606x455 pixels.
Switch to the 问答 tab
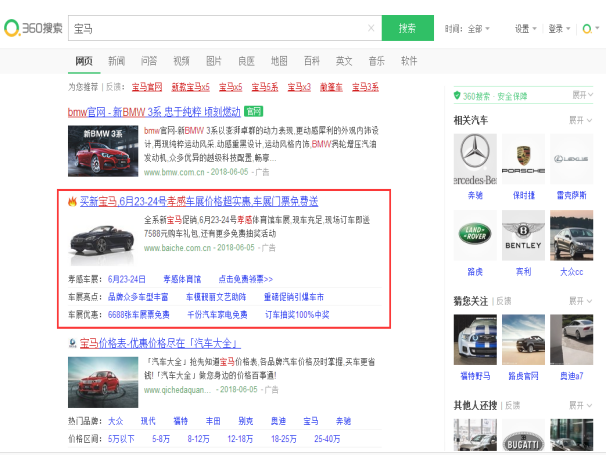tap(149, 61)
